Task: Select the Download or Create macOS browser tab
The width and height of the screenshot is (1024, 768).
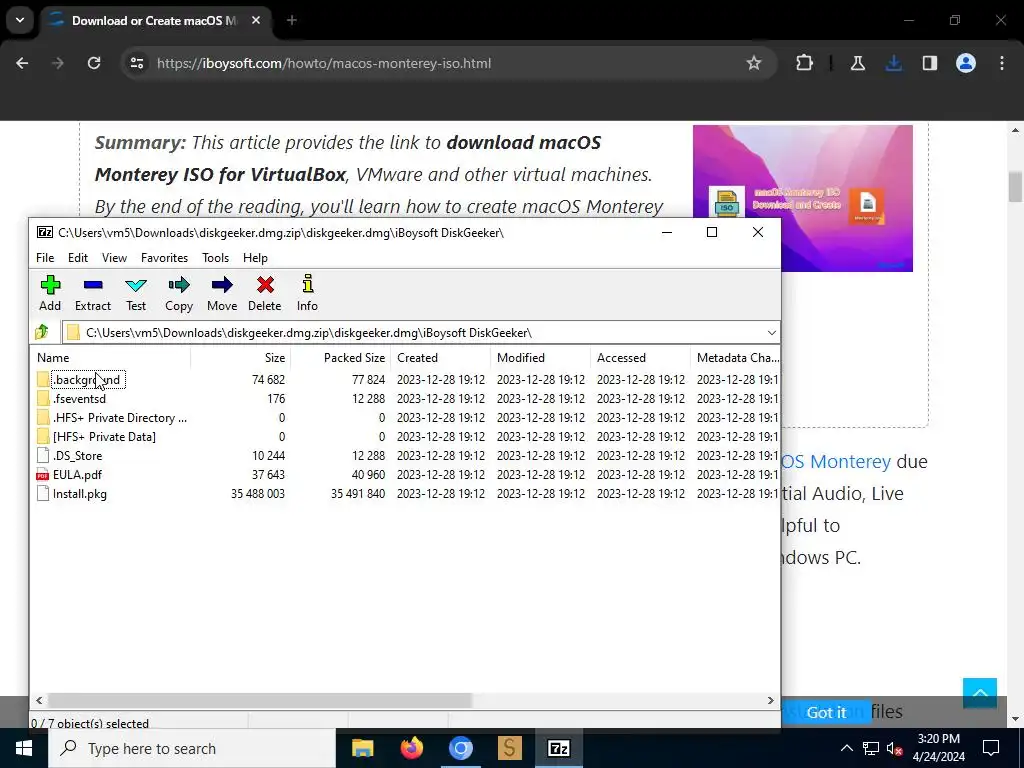Action: (x=155, y=20)
